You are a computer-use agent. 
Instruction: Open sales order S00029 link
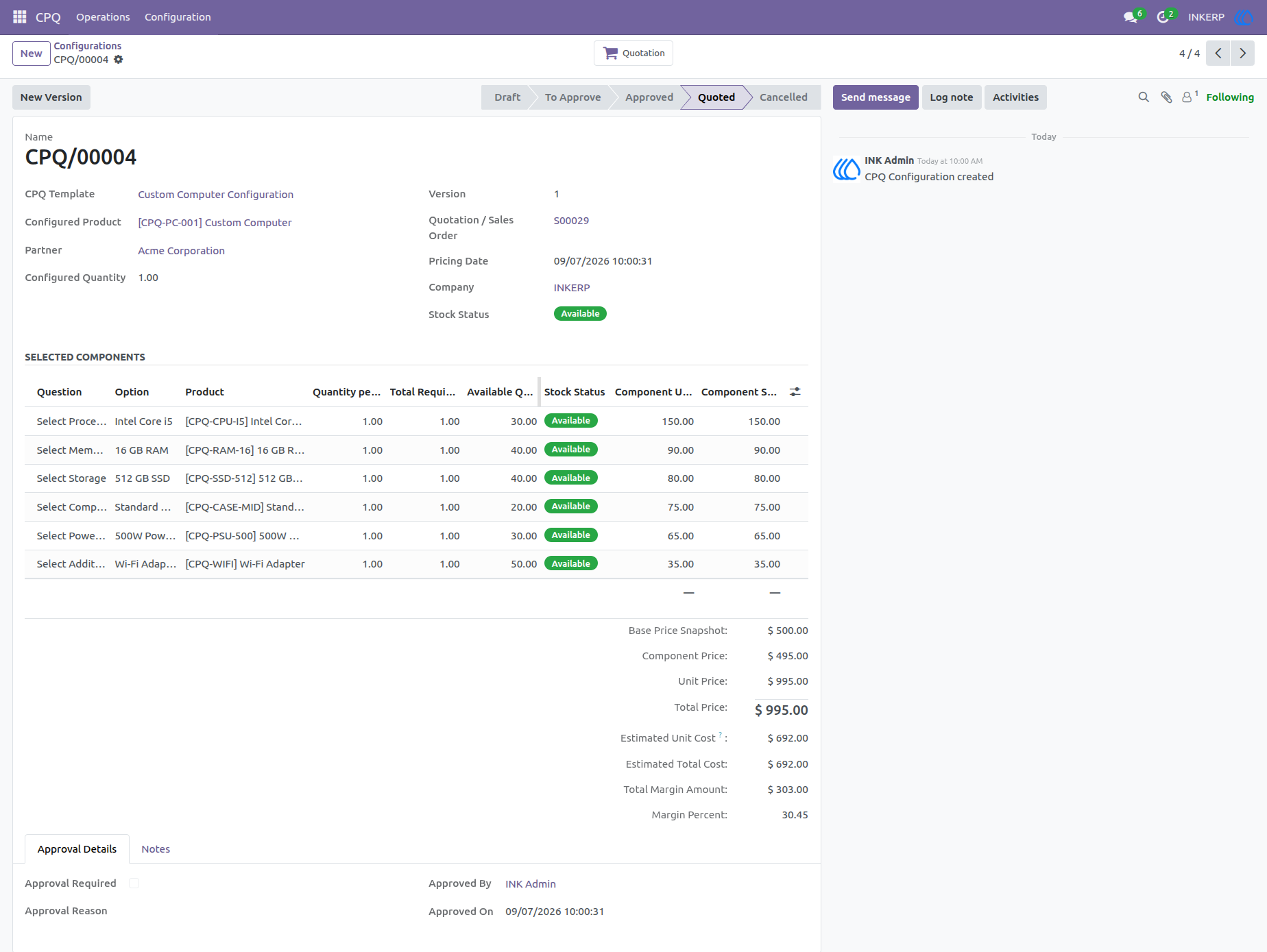[571, 221]
